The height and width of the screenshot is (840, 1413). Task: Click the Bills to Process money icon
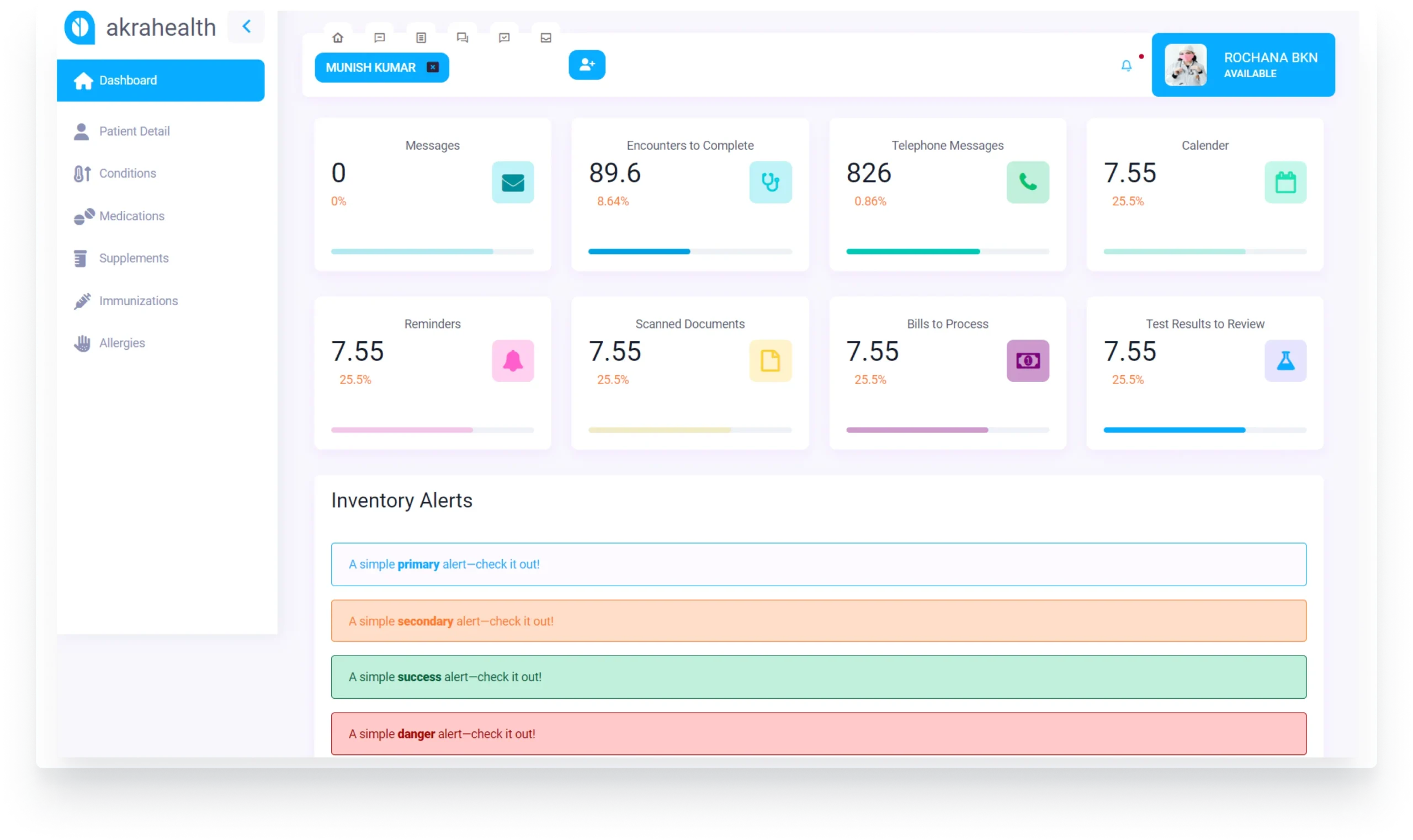1028,360
